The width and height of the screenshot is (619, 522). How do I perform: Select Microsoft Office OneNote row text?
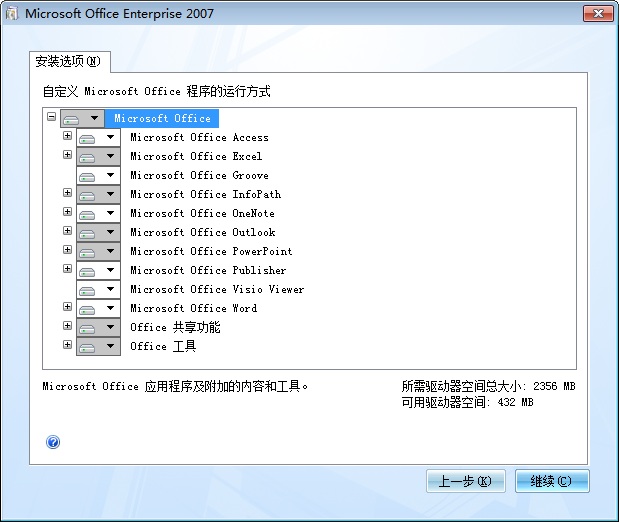pos(203,213)
